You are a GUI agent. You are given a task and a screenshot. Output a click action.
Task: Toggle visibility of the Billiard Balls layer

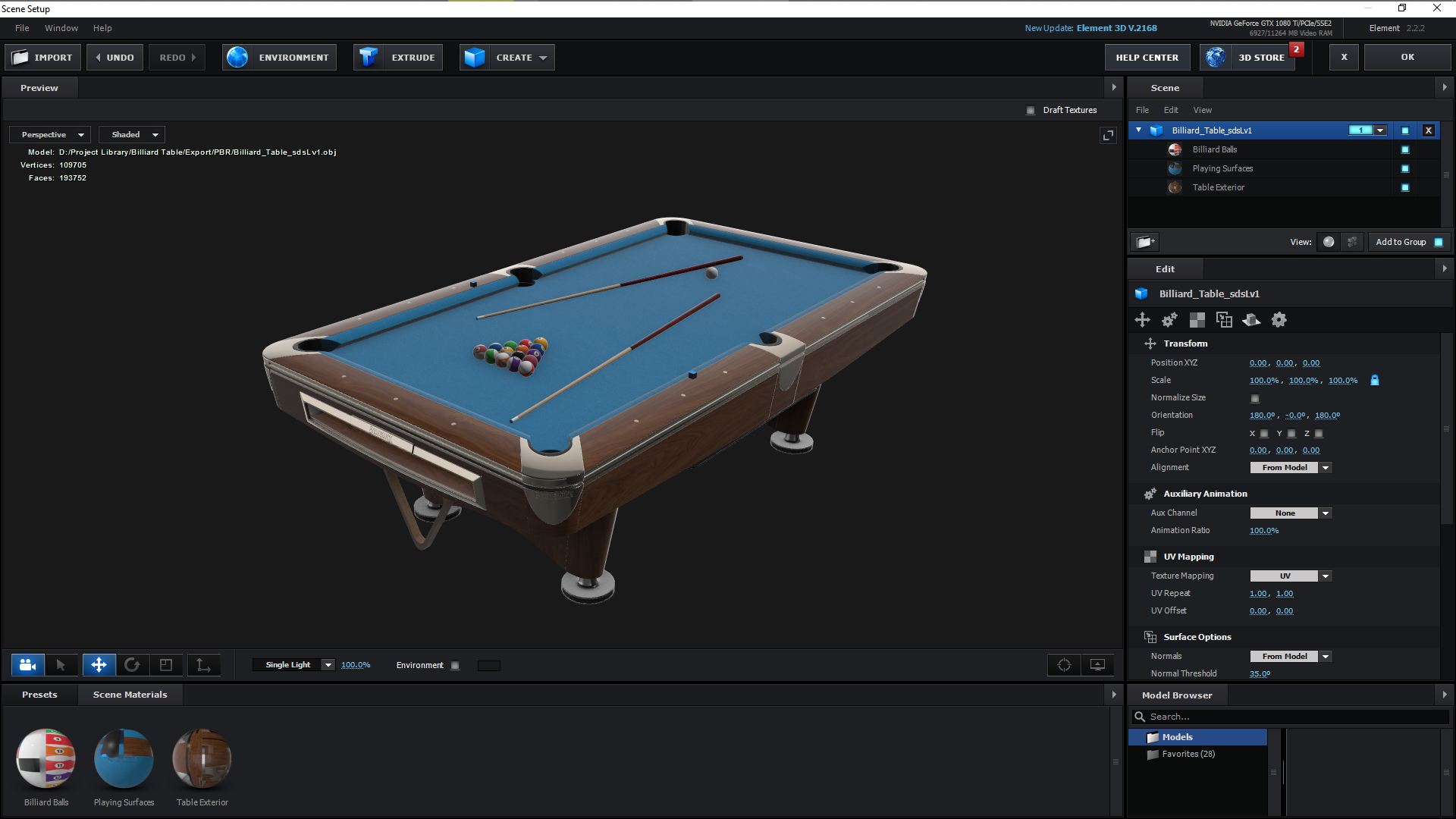pos(1404,149)
